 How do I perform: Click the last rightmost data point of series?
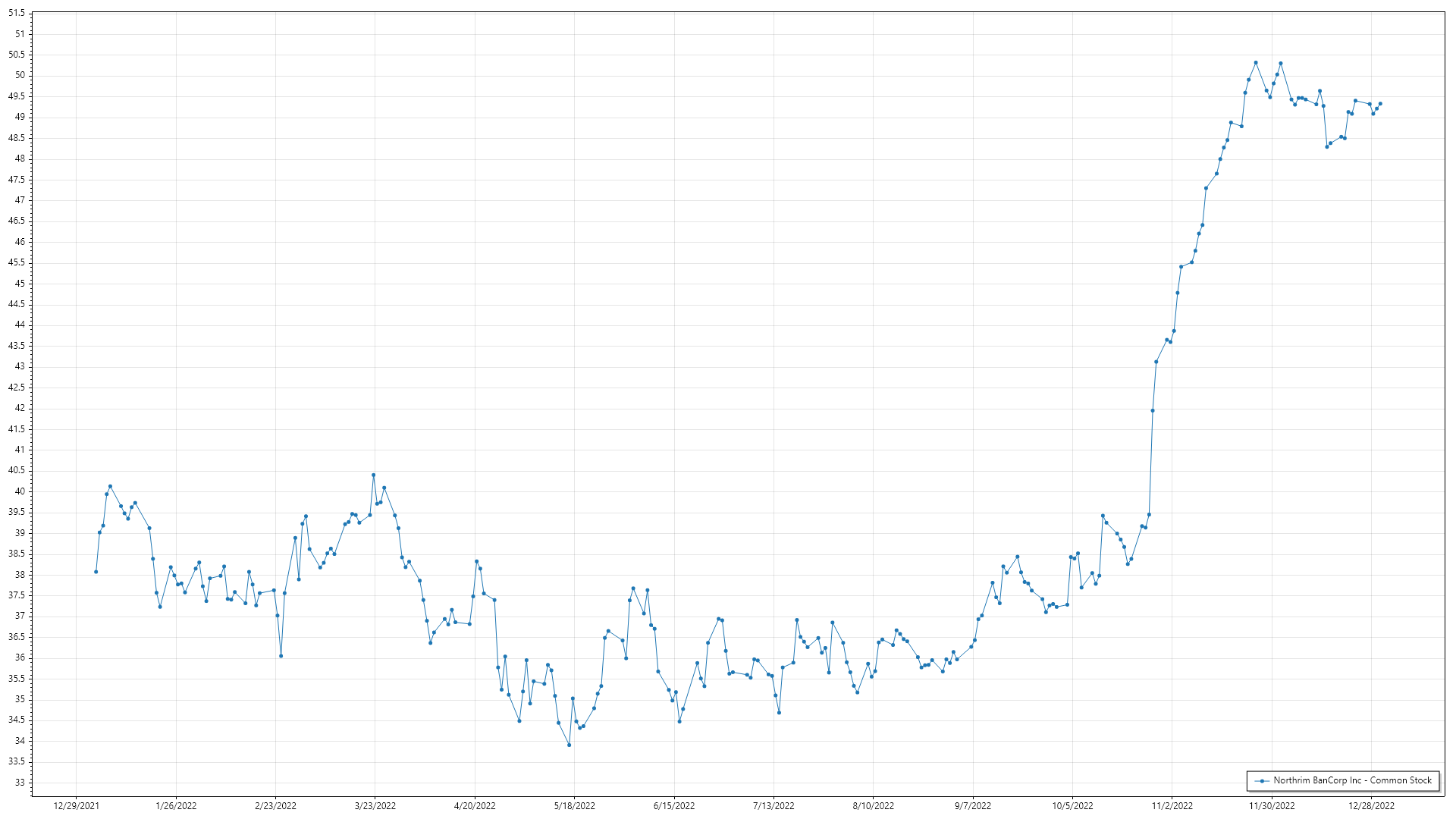[1380, 104]
